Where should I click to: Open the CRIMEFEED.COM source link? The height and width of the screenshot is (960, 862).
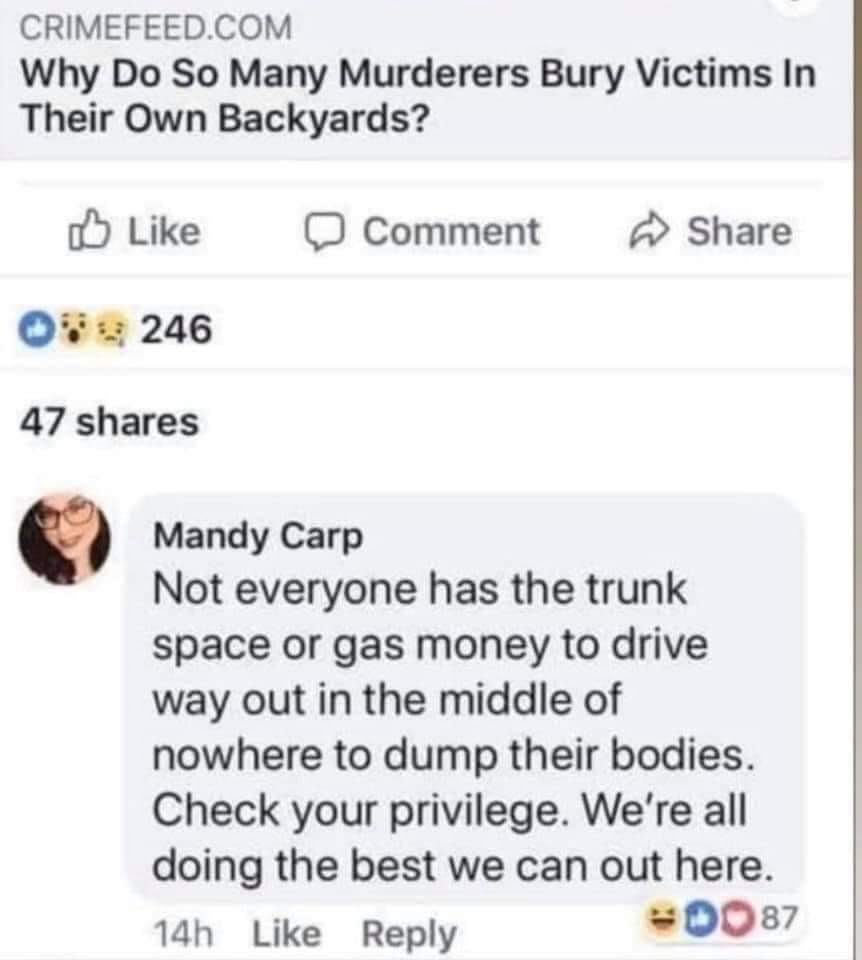click(157, 28)
